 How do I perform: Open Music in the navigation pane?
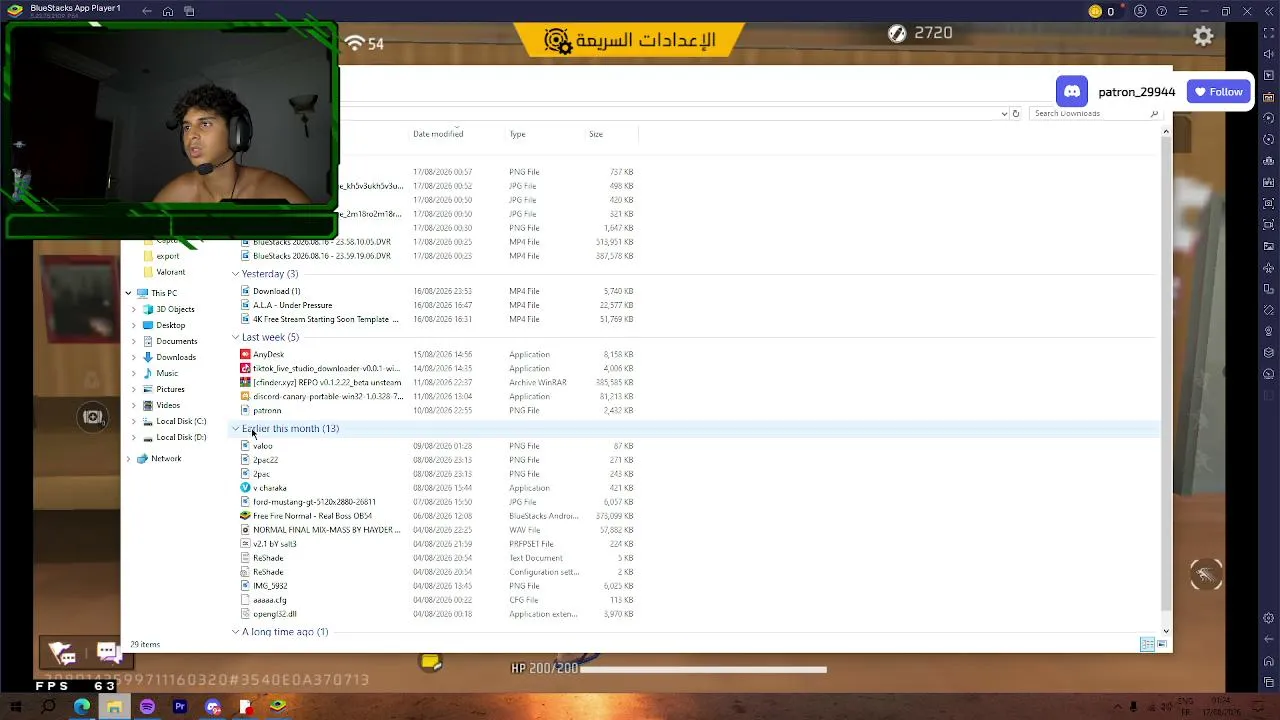(x=166, y=373)
